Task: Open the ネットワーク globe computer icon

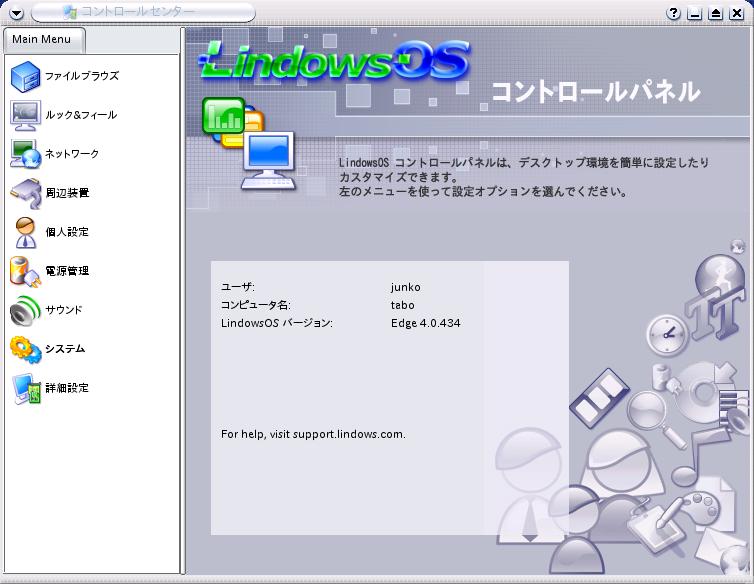Action: tap(25, 154)
